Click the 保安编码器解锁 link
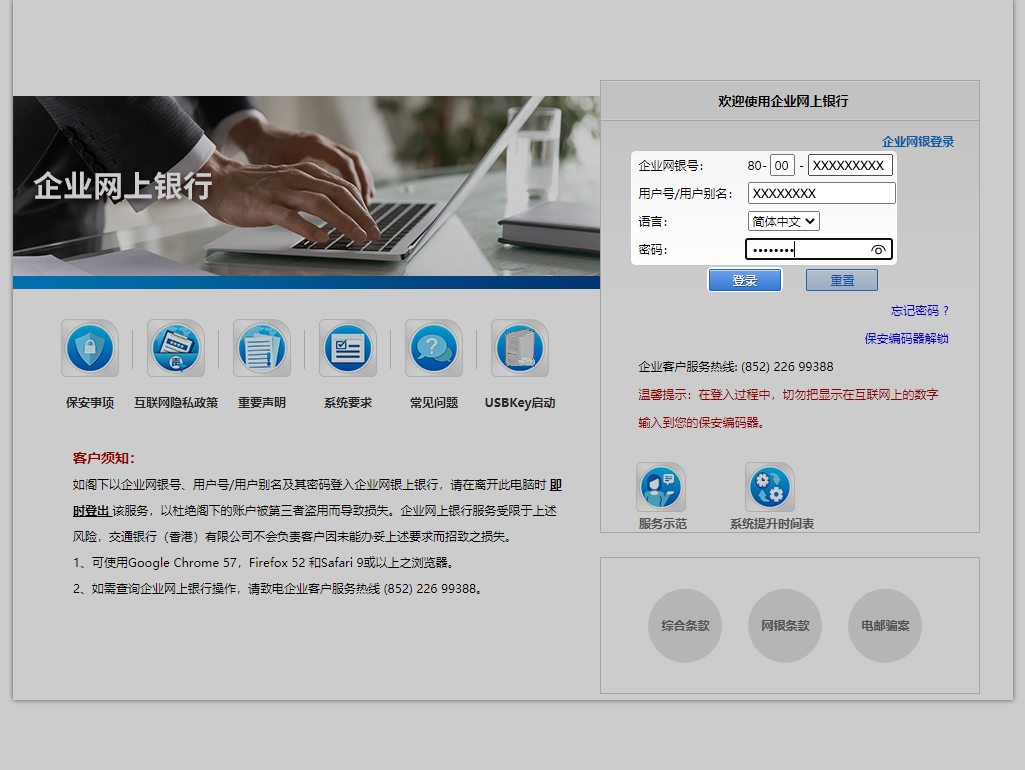 (906, 339)
